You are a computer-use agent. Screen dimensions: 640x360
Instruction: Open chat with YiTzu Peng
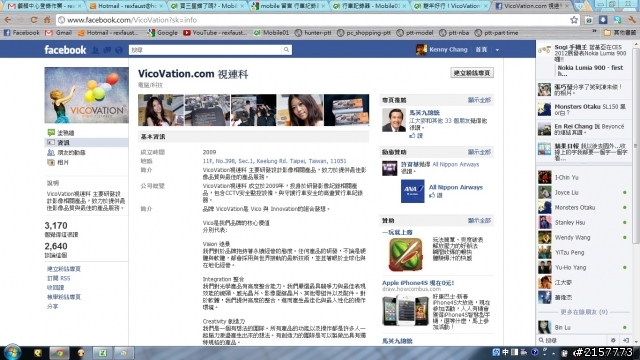point(584,253)
